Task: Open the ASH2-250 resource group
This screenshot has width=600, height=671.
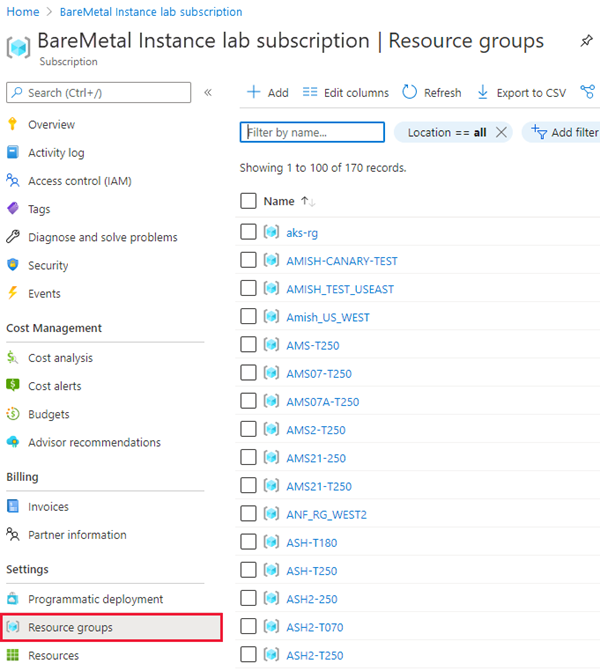Action: pyautogui.click(x=312, y=599)
